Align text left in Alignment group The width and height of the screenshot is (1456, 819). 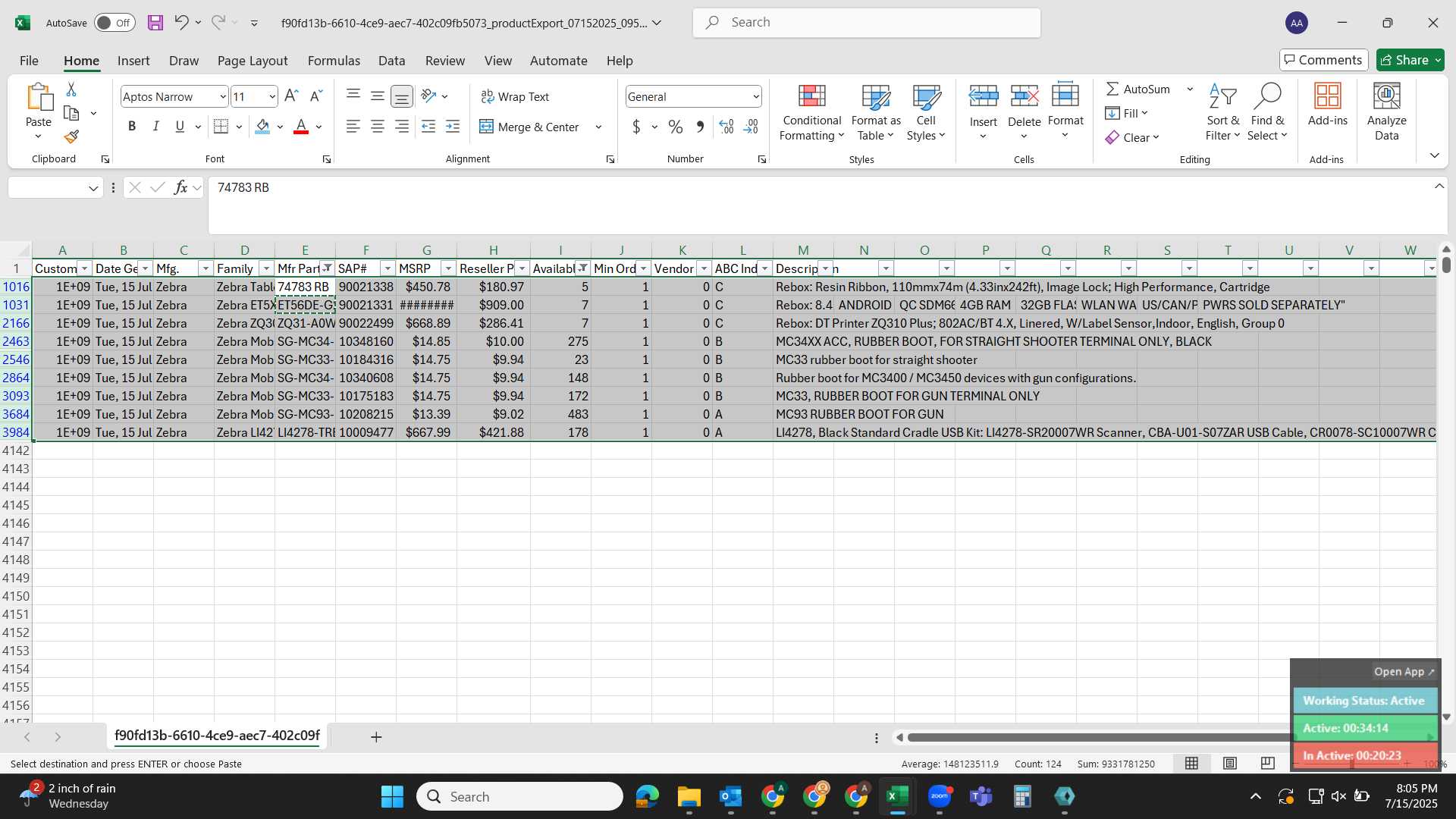pos(353,127)
